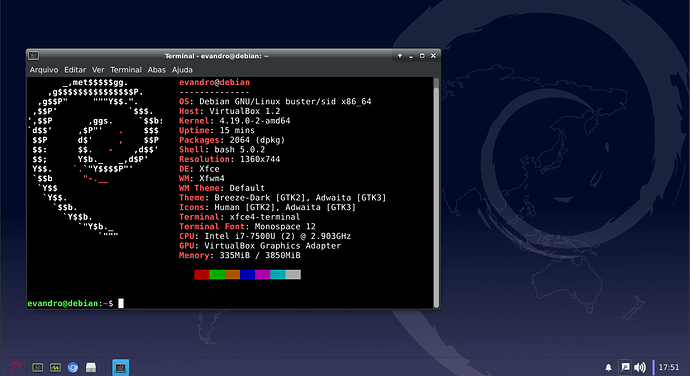Viewport: 690px width, 376px height.
Task: Click the GPU line 'VirtualBox Graphics Adapter'
Action: point(260,246)
